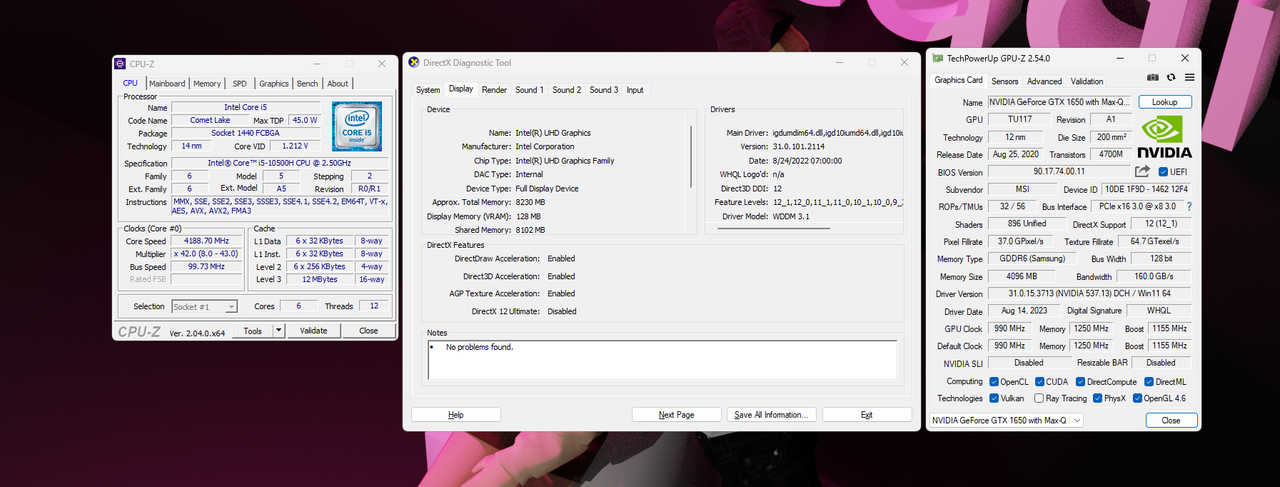Screen dimensions: 1280x487
Task: Open the GPU selection dropdown in GPU-Z
Action: tap(1006, 421)
